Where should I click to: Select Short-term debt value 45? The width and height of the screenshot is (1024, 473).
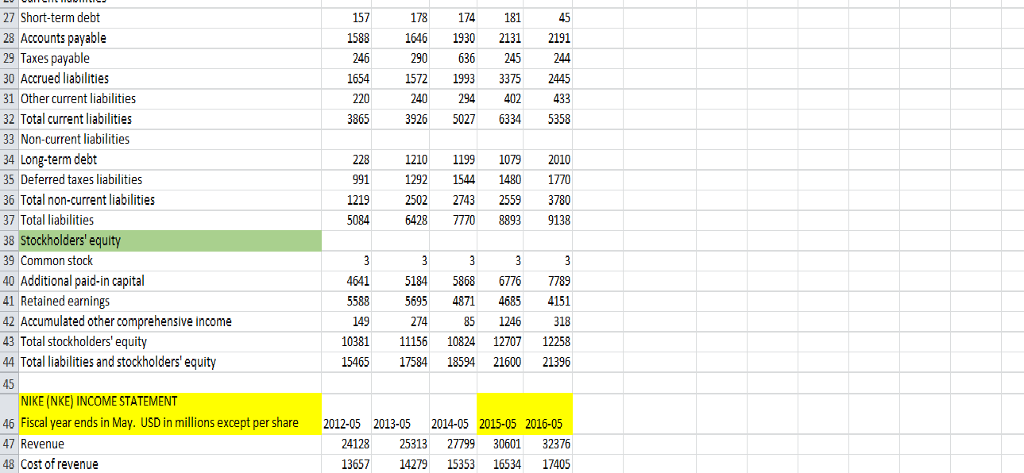pyautogui.click(x=549, y=18)
